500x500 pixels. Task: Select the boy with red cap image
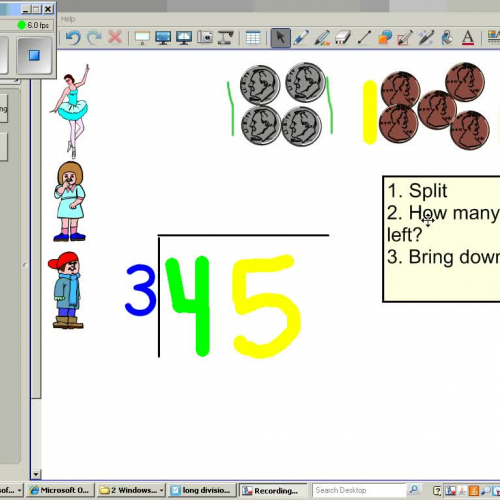click(66, 290)
